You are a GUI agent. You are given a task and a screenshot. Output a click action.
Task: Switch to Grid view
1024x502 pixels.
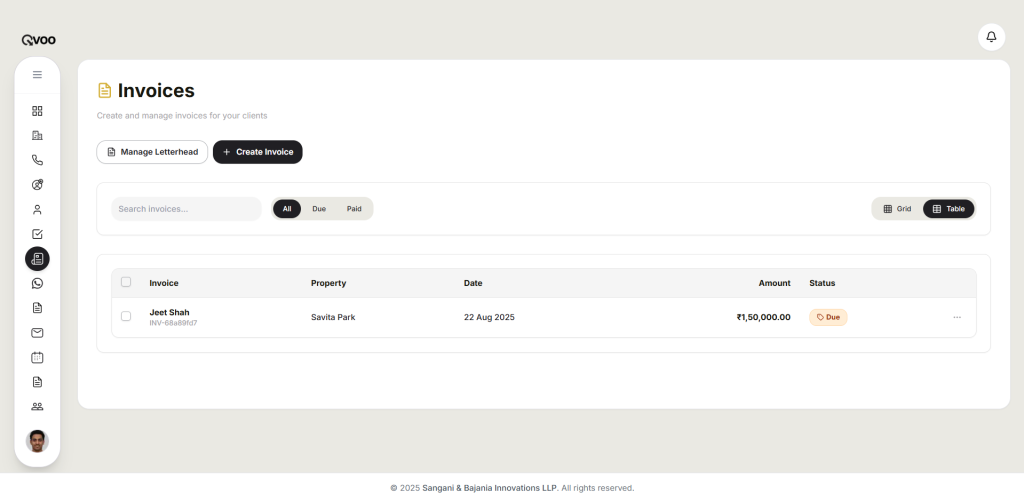(897, 209)
